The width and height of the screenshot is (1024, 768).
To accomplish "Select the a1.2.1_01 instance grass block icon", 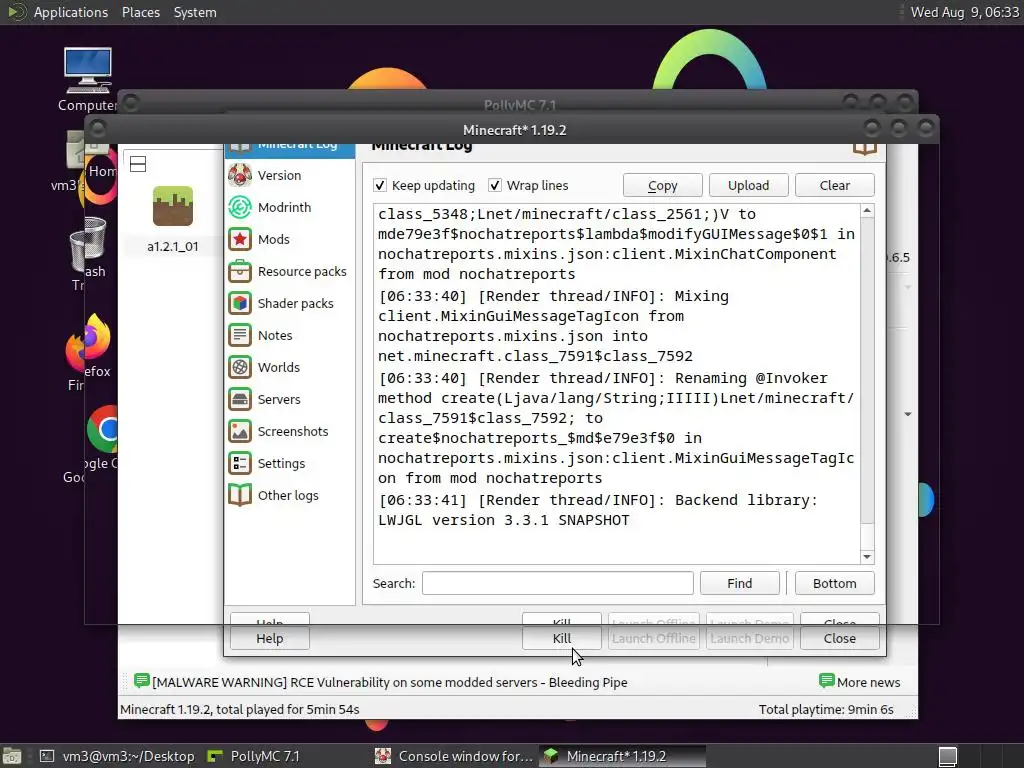I will [172, 206].
